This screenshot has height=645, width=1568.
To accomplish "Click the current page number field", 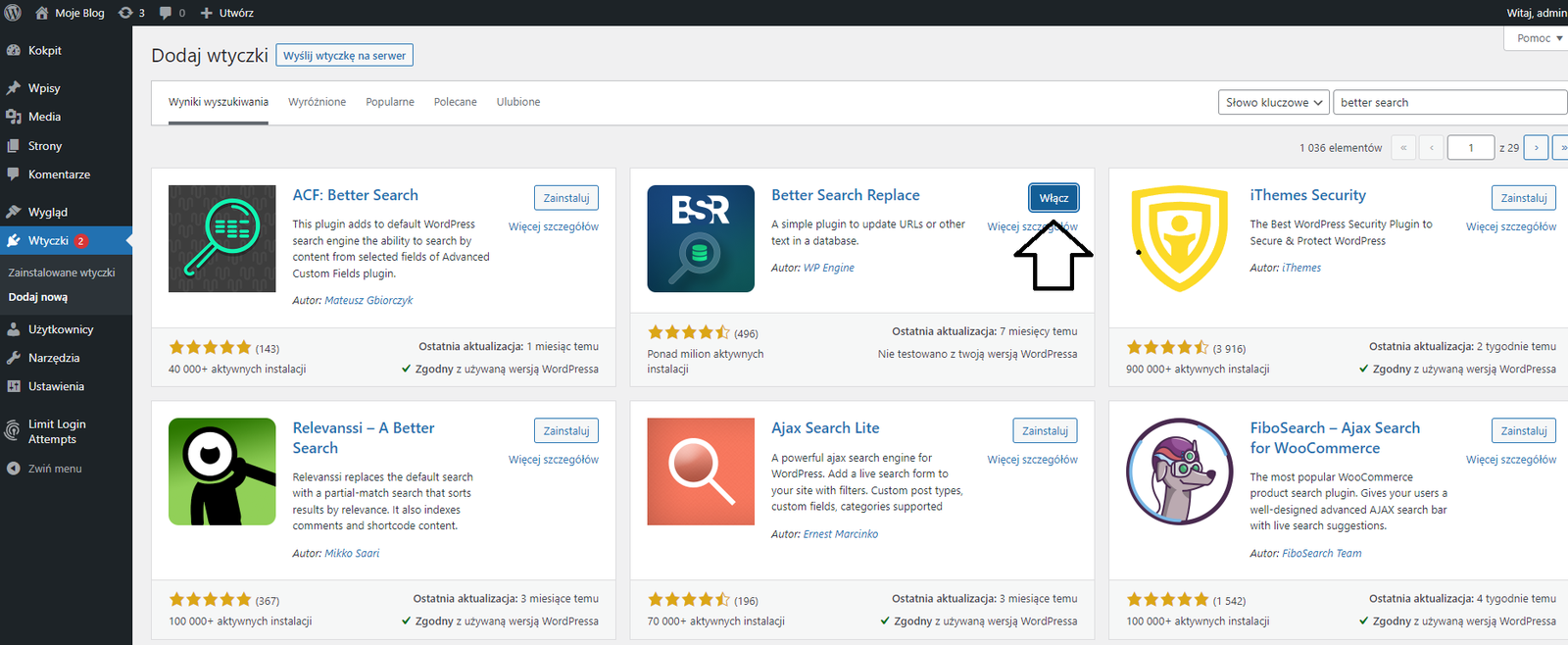I will 1470,148.
